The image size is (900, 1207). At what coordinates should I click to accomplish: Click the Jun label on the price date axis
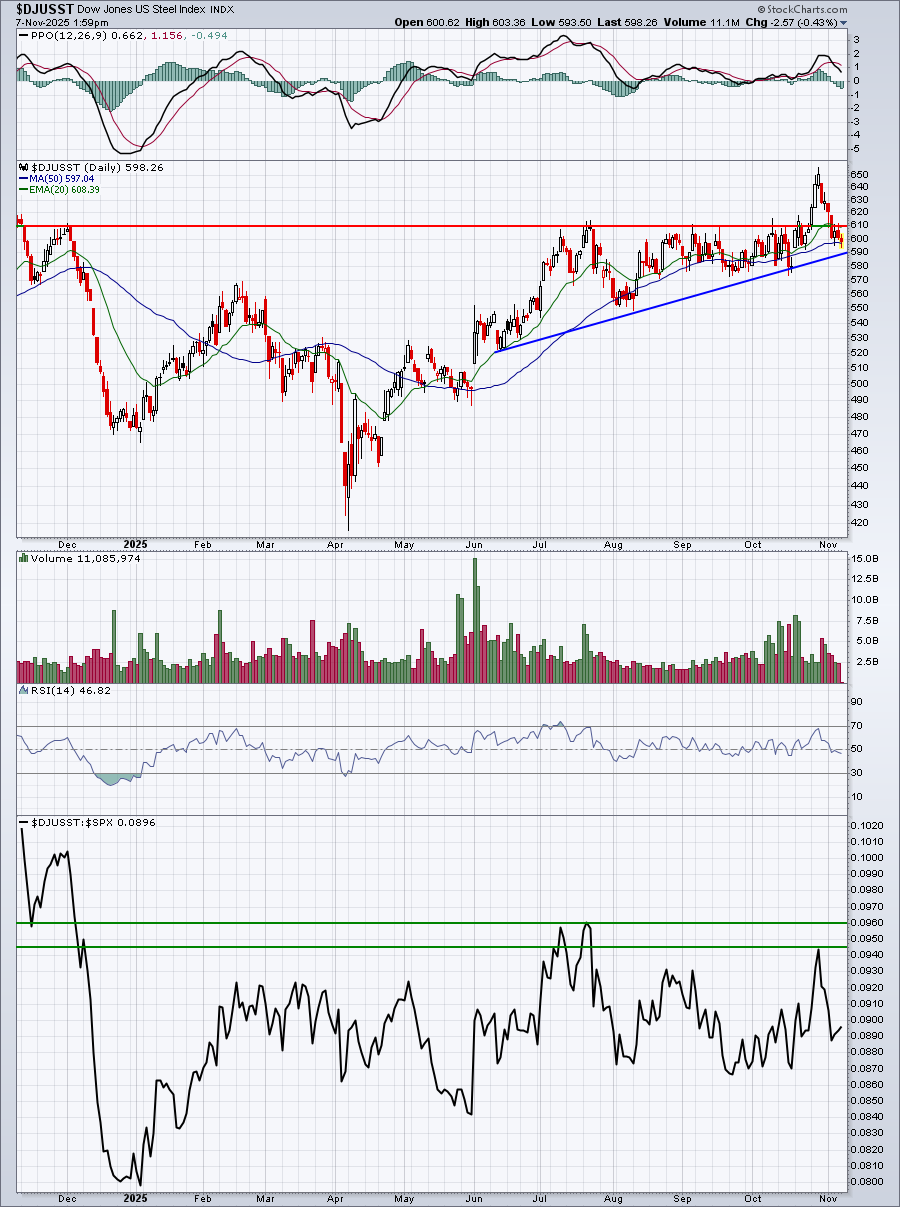474,545
